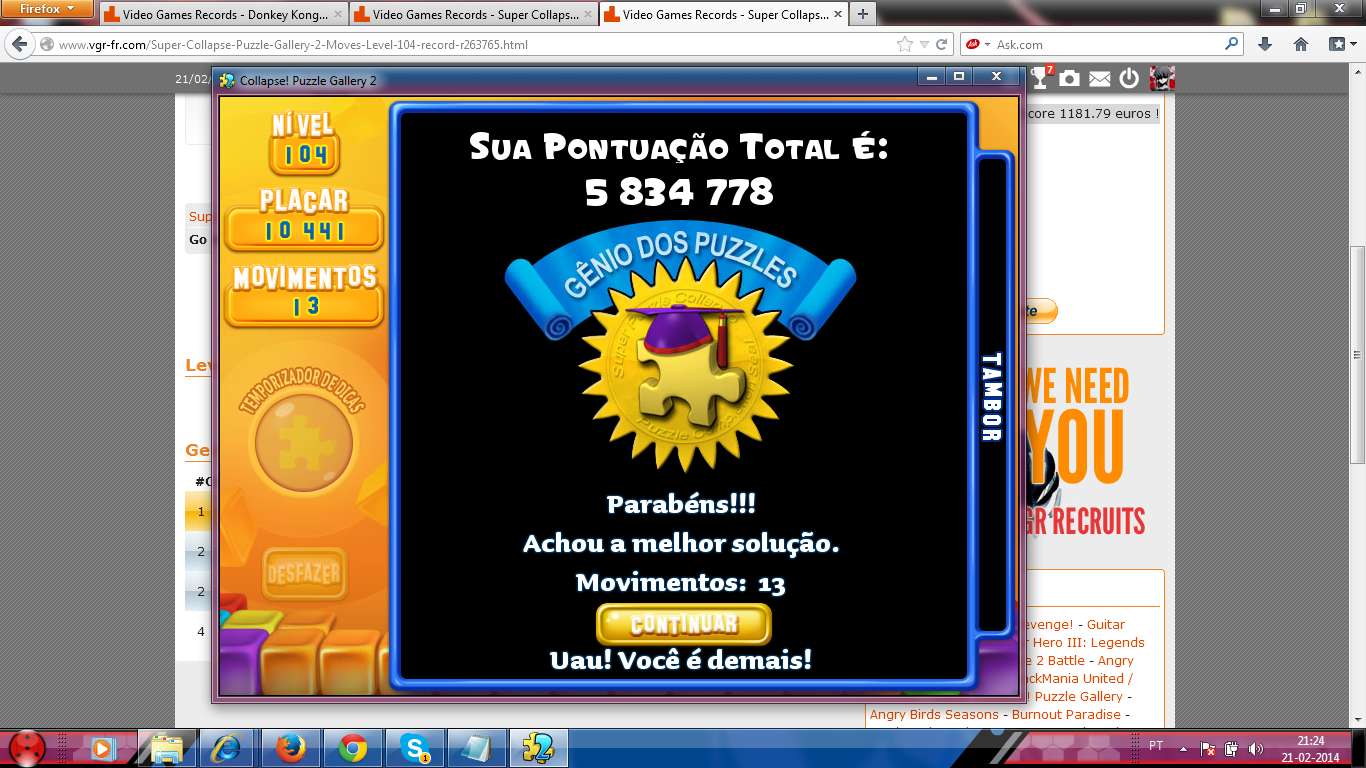Click the volume speaker icon in system tray
Screen dimensions: 1366x768
(1256, 748)
